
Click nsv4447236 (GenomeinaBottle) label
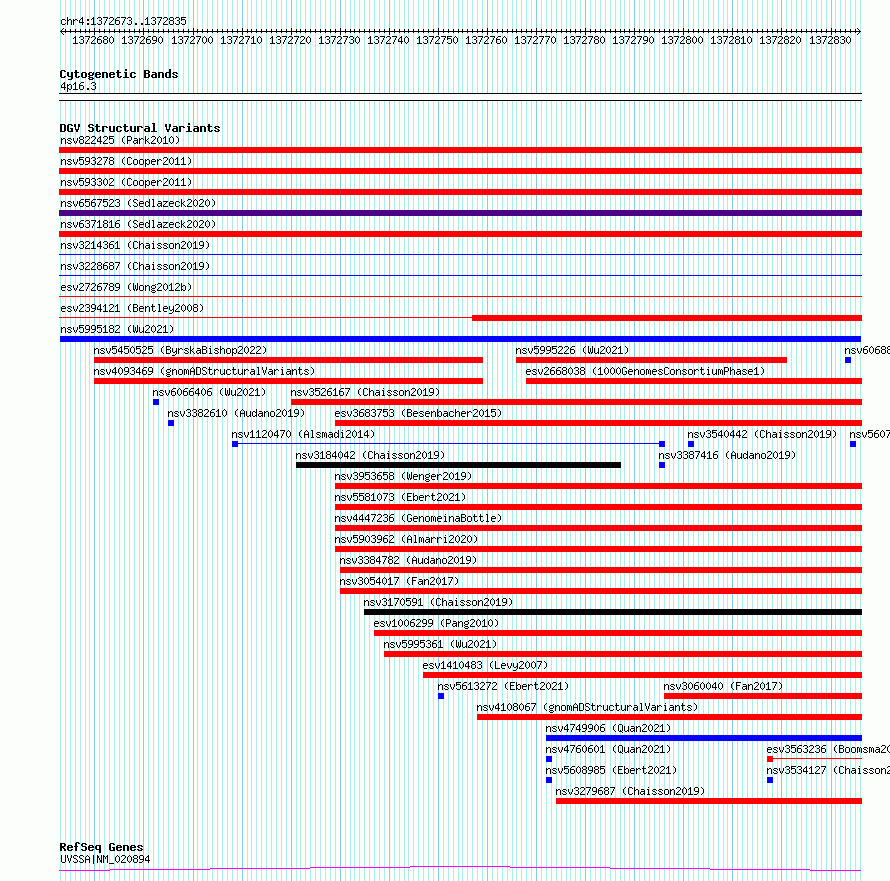coord(418,518)
